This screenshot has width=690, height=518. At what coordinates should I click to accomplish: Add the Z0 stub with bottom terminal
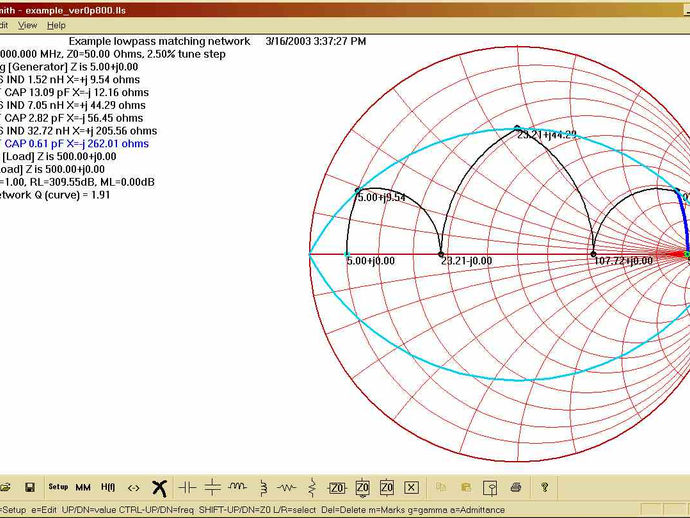point(362,488)
